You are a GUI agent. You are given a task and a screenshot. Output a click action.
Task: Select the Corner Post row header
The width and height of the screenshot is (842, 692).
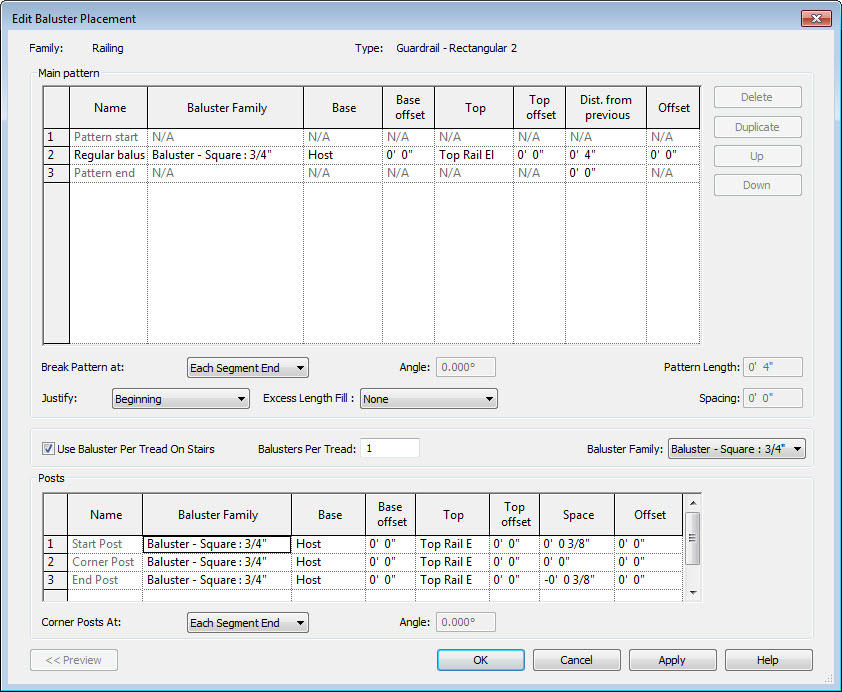(x=55, y=562)
